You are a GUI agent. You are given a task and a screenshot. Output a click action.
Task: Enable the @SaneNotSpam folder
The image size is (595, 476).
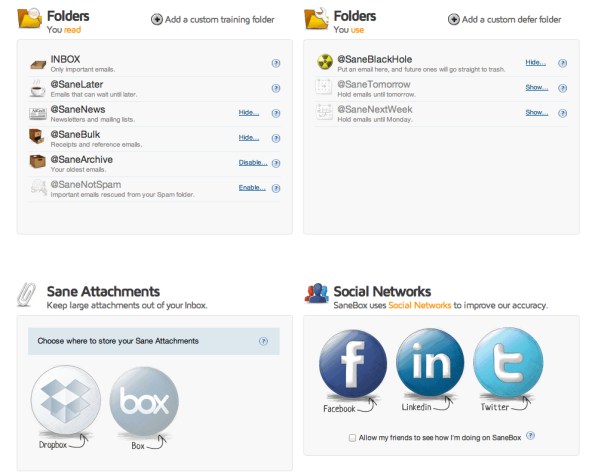252,188
